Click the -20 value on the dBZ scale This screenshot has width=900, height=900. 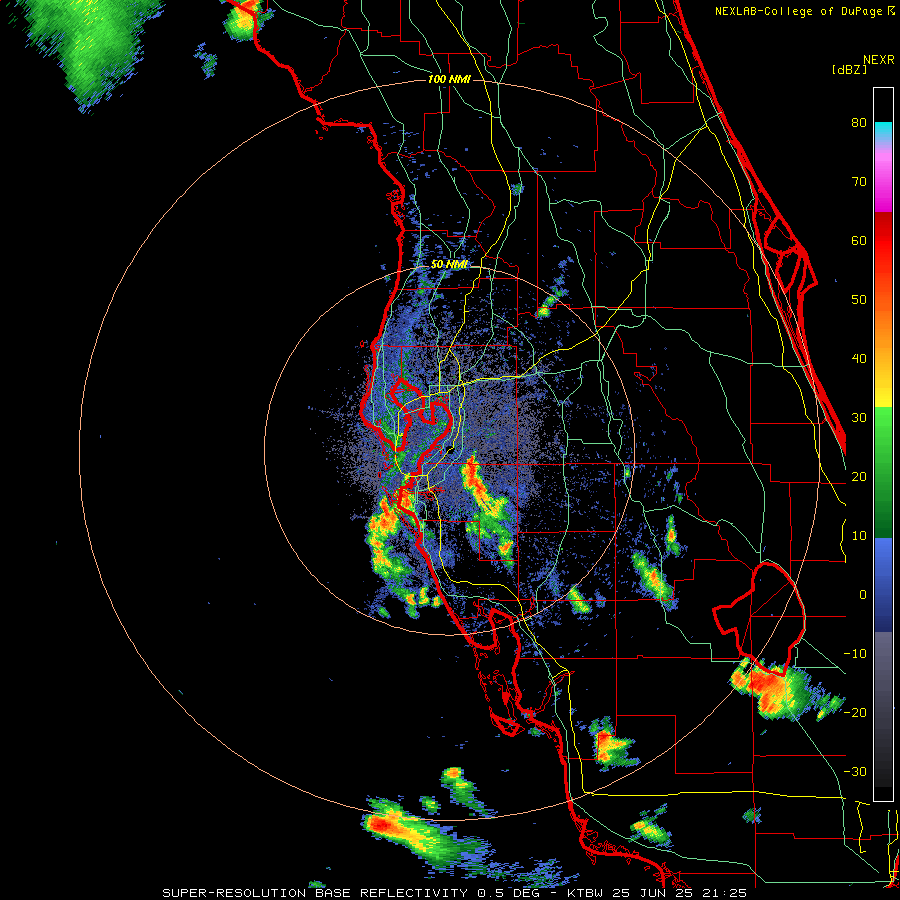coord(855,712)
